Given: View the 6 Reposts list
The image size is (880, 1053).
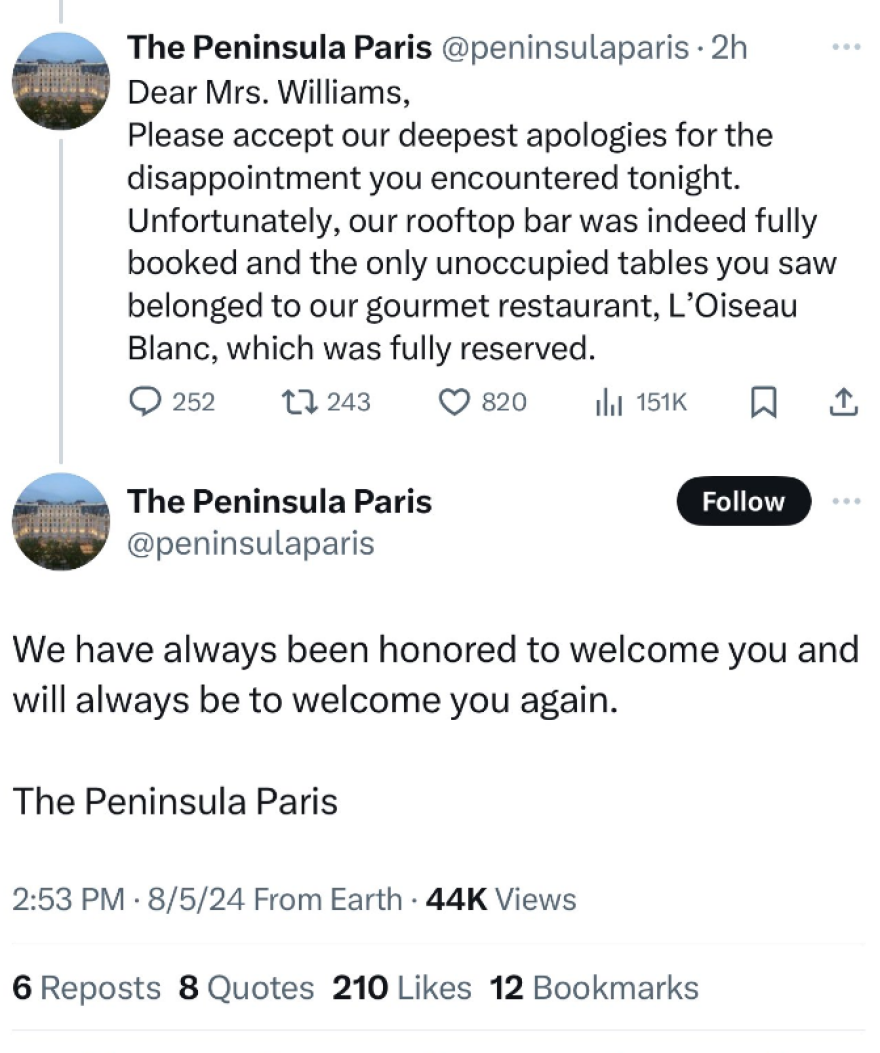Looking at the screenshot, I should (x=86, y=988).
